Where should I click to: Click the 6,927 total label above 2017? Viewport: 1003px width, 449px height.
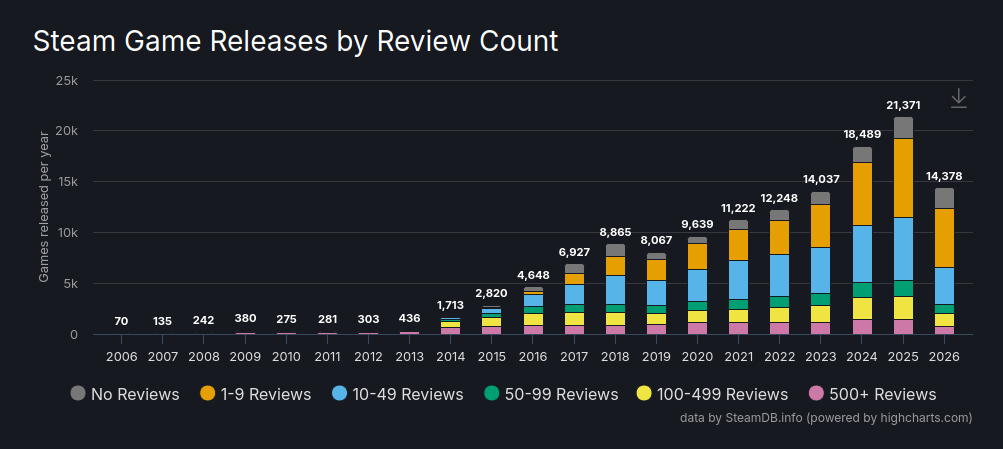(574, 252)
